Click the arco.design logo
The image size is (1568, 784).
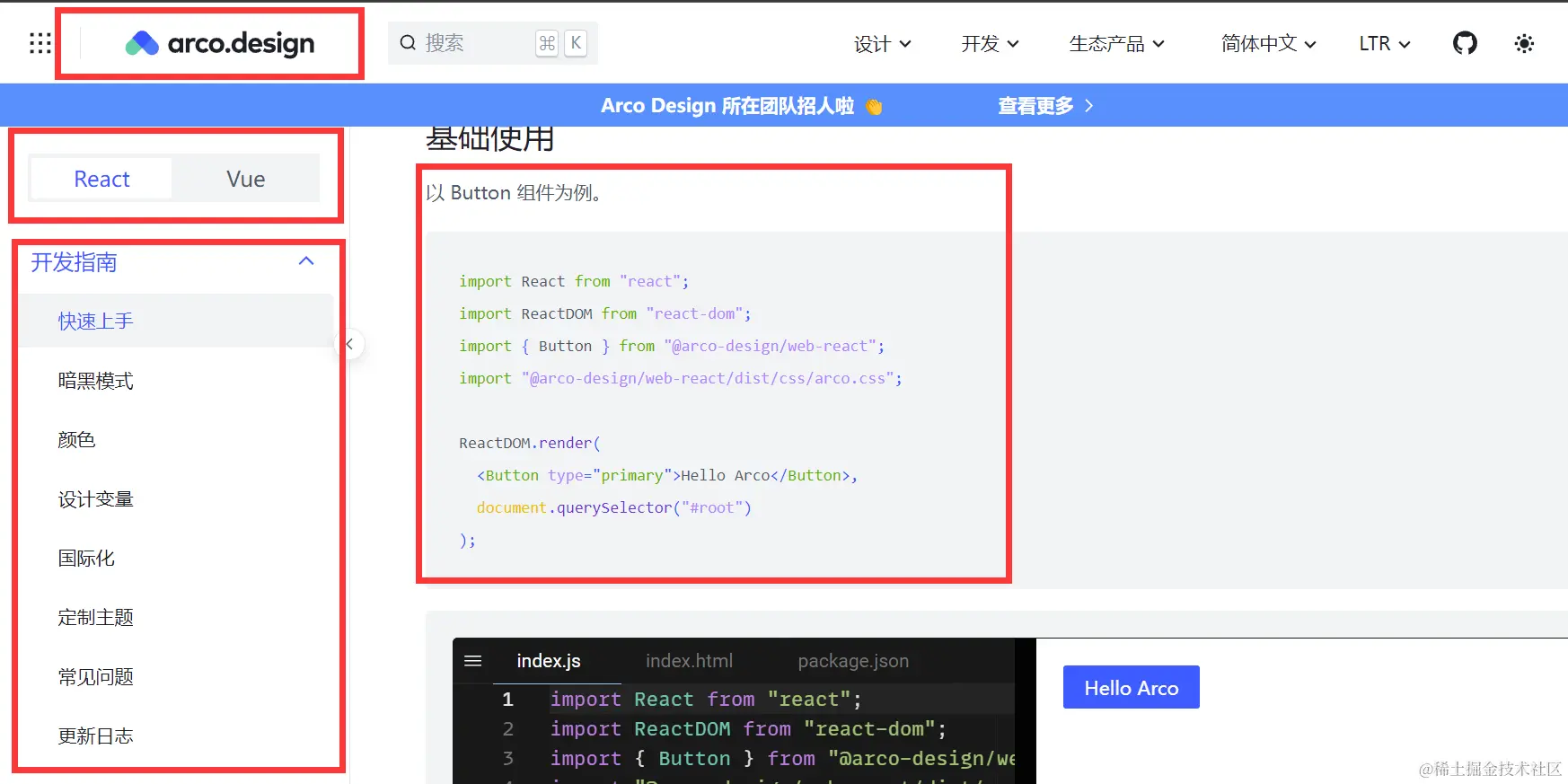pyautogui.click(x=220, y=43)
